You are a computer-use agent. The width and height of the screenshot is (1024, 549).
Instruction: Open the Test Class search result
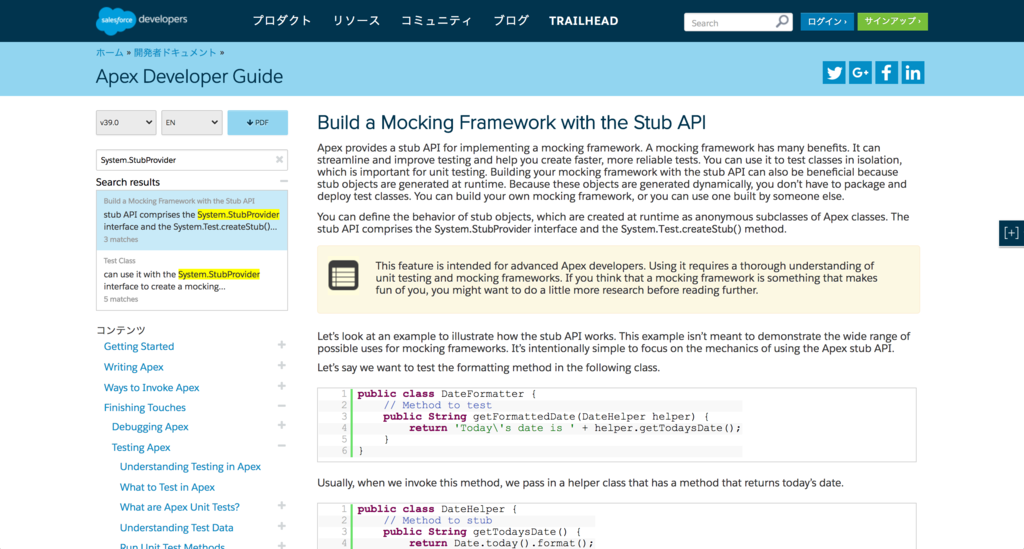pyautogui.click(x=191, y=280)
